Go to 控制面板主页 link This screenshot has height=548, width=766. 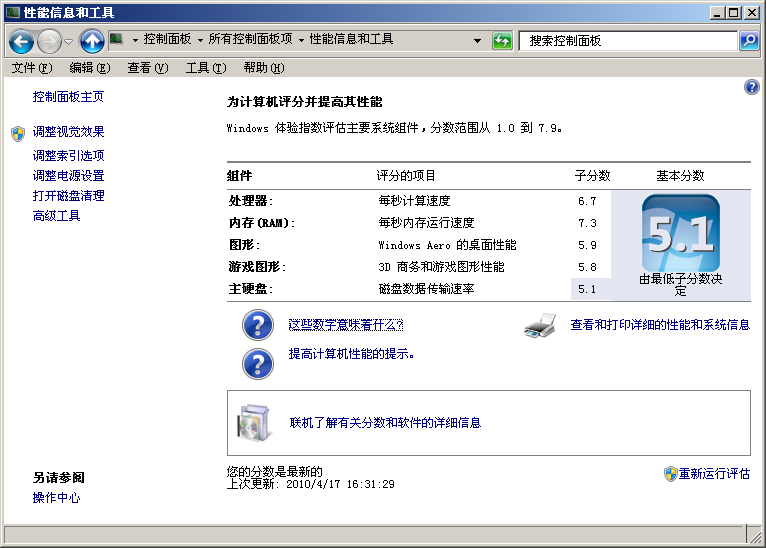pyautogui.click(x=68, y=97)
